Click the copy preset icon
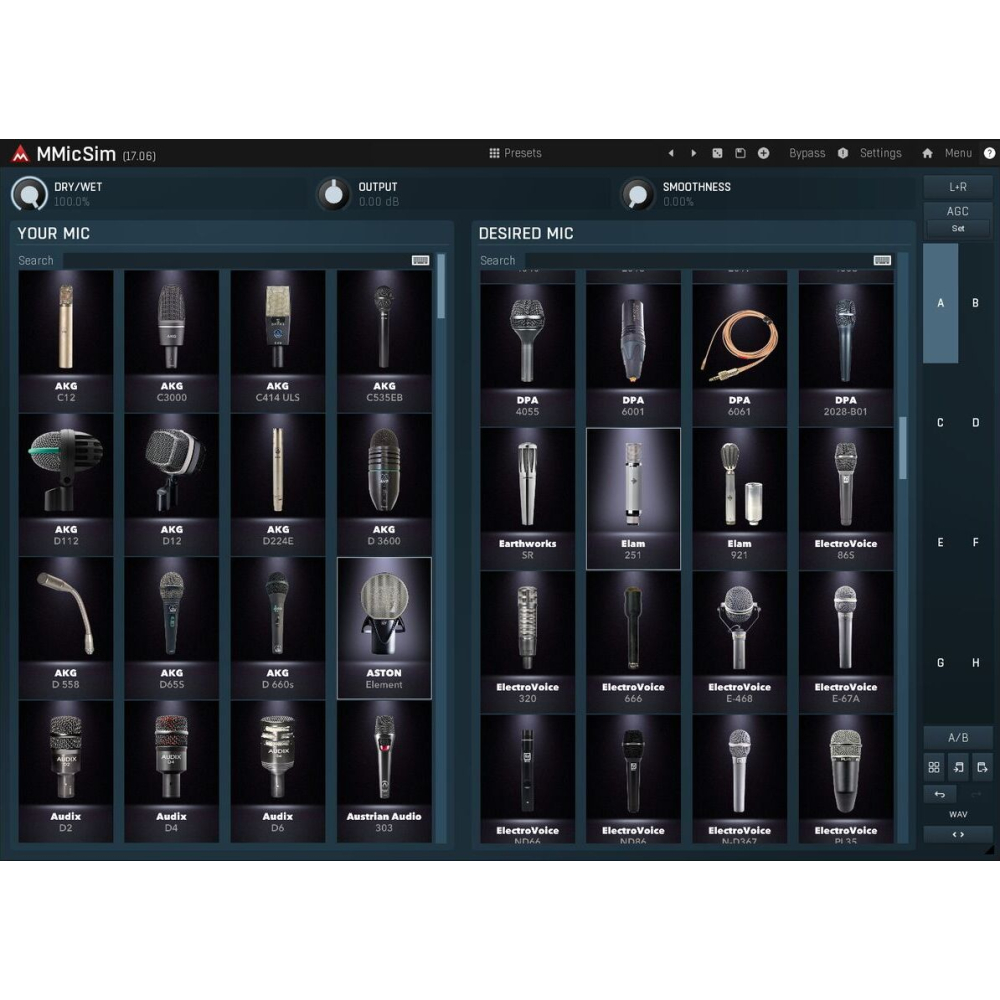The image size is (1000, 1000). tap(958, 767)
